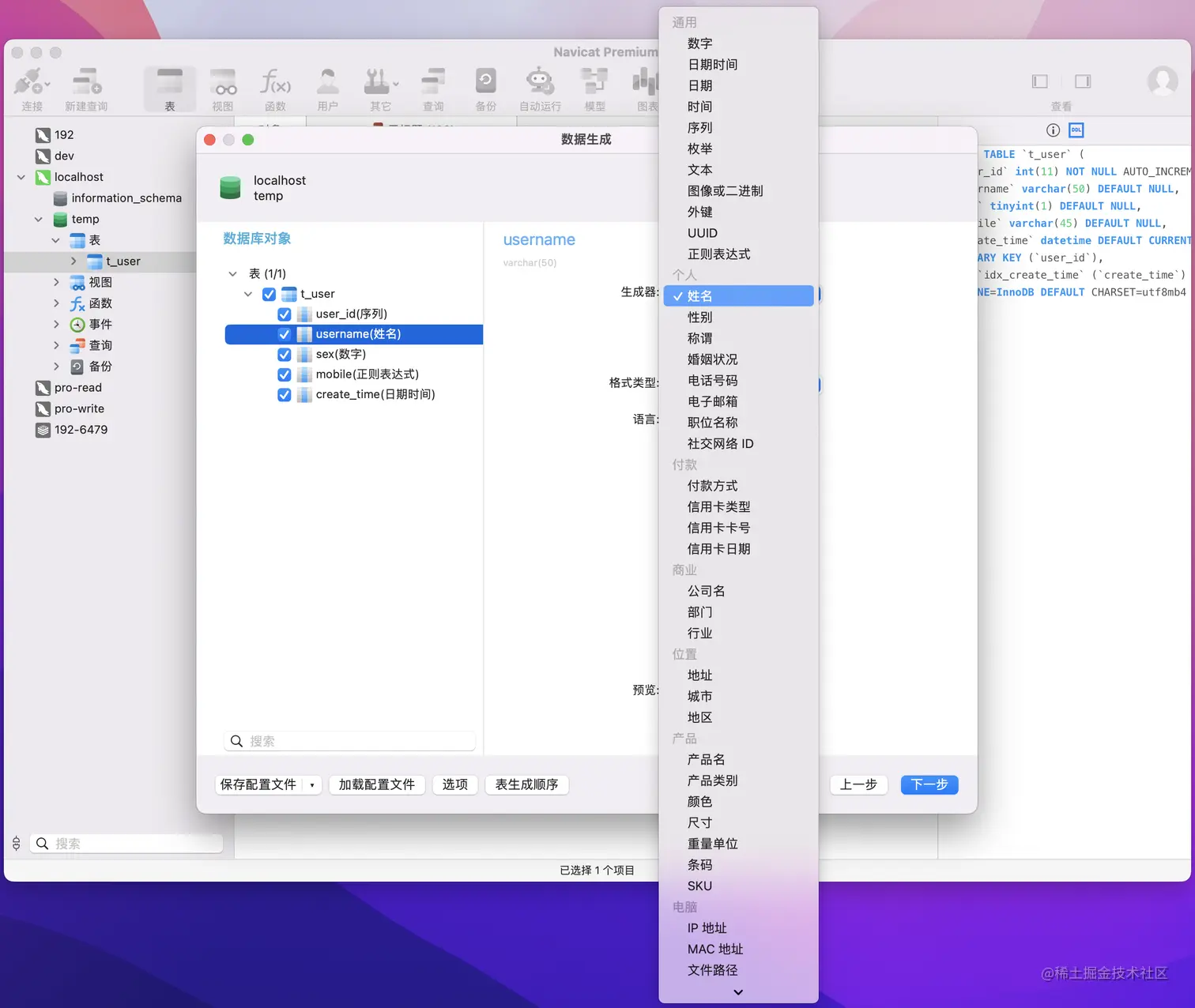
Task: Focus the dialog object search field
Action: point(350,741)
